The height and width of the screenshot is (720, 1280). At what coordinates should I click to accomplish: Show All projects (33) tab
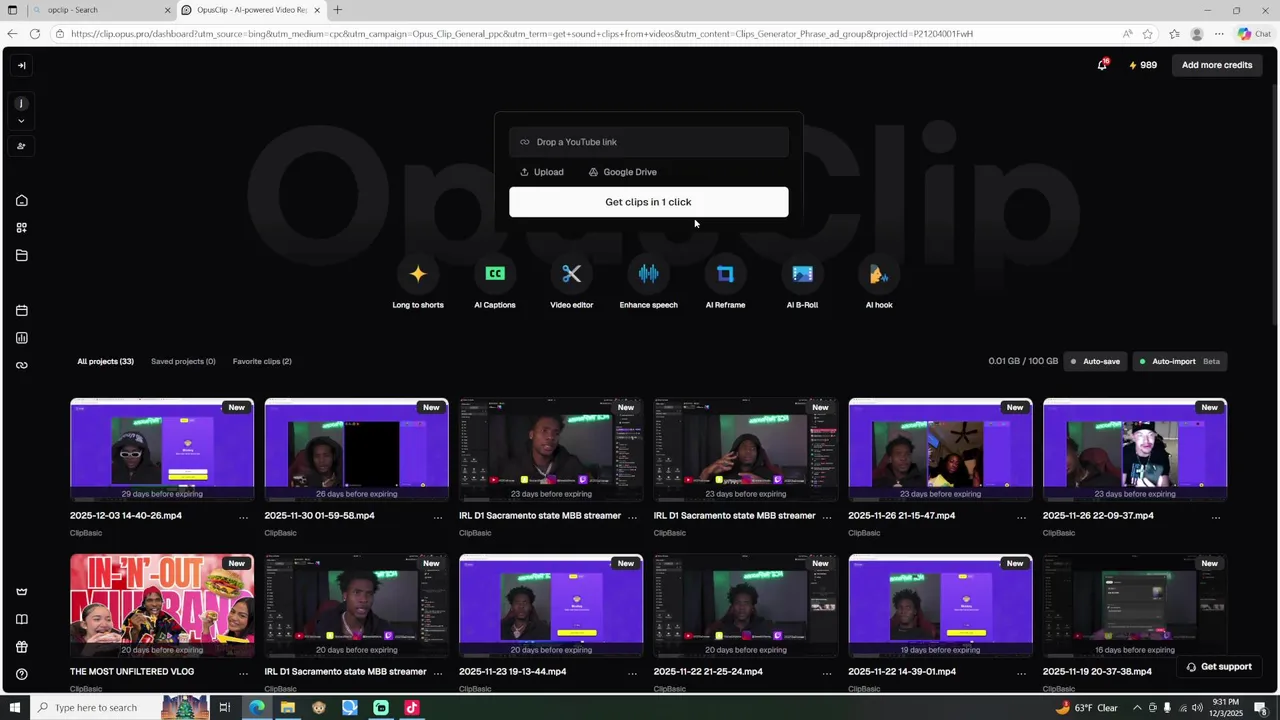pos(105,361)
